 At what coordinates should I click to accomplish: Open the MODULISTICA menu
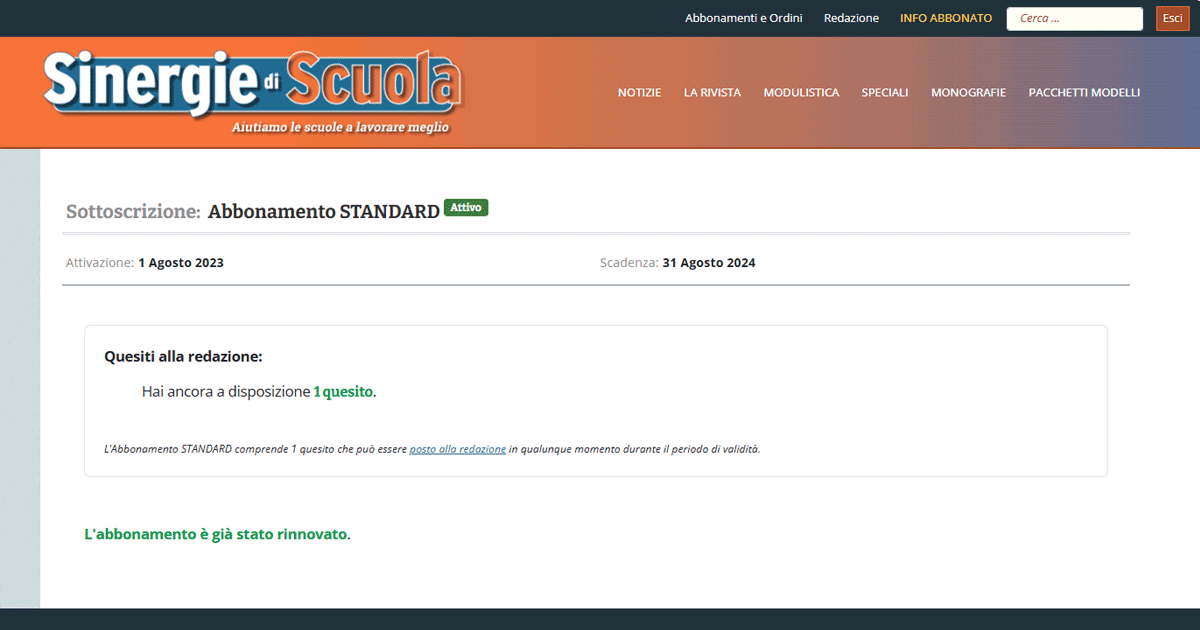(x=801, y=92)
